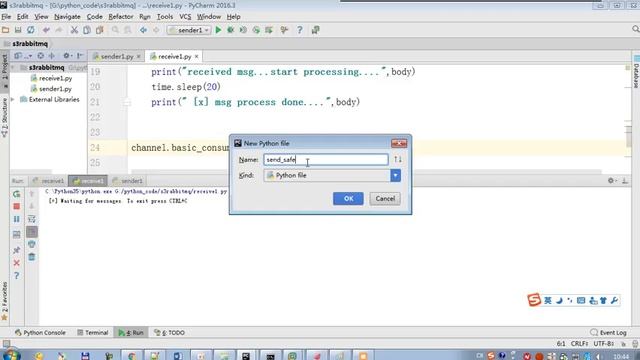Collapse the s3rabbitmq project root
Viewport: 640px width, 360px height.
13,67
